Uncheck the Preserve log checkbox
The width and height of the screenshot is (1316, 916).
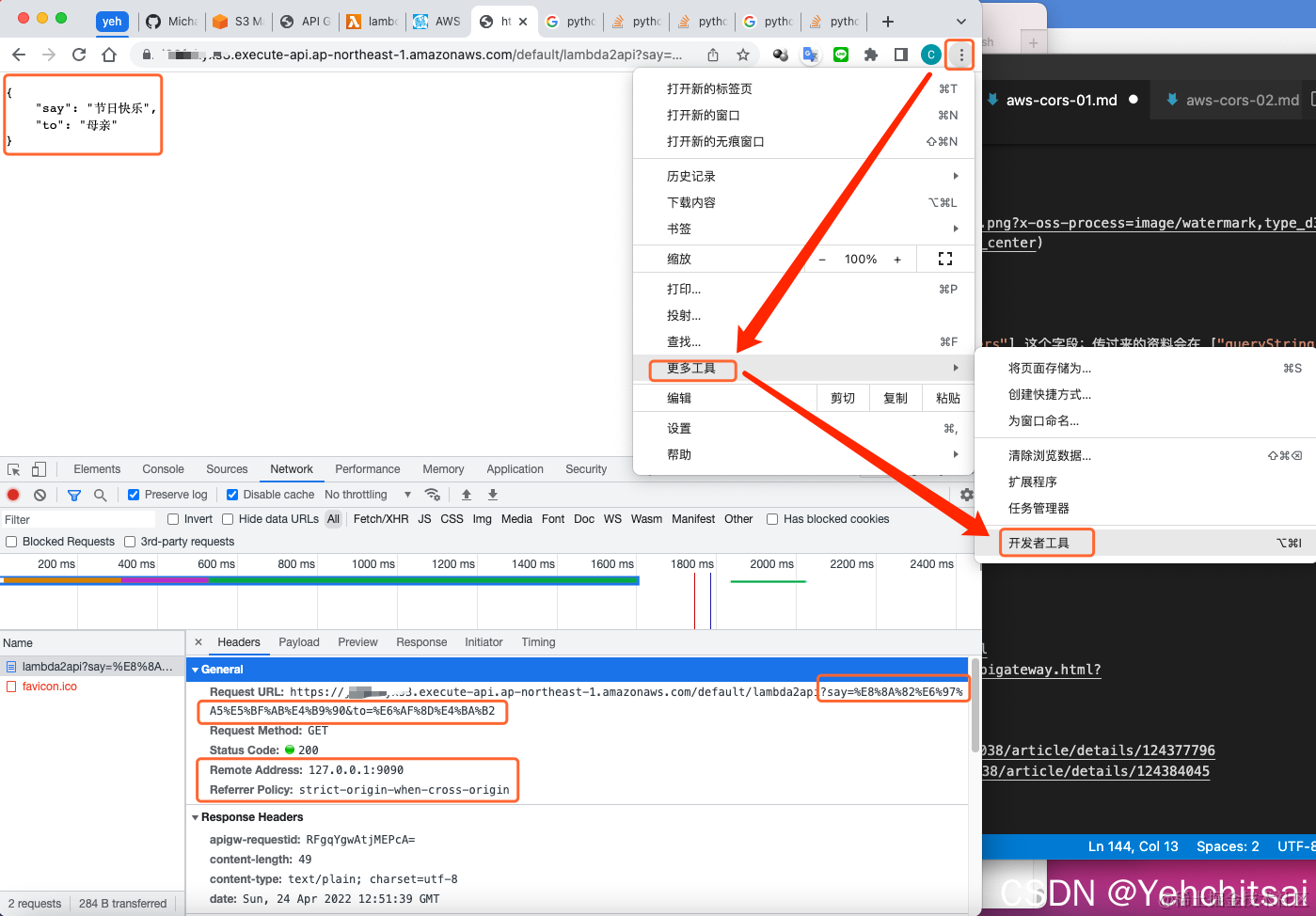point(133,494)
